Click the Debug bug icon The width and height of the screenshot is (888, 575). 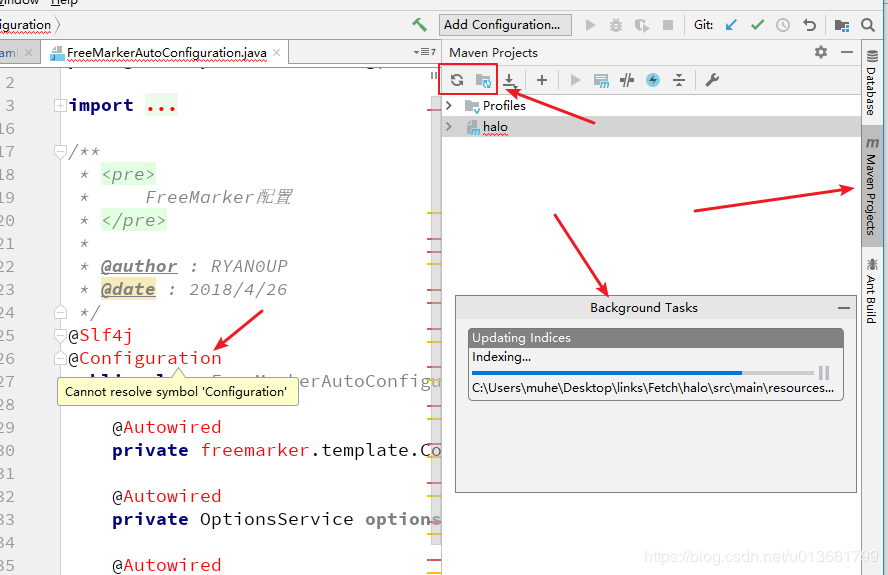pyautogui.click(x=616, y=25)
